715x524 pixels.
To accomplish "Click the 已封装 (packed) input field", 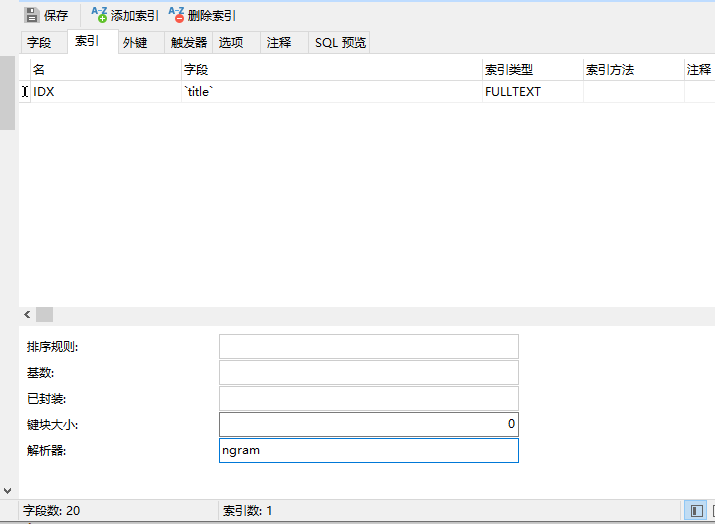I will pos(368,399).
